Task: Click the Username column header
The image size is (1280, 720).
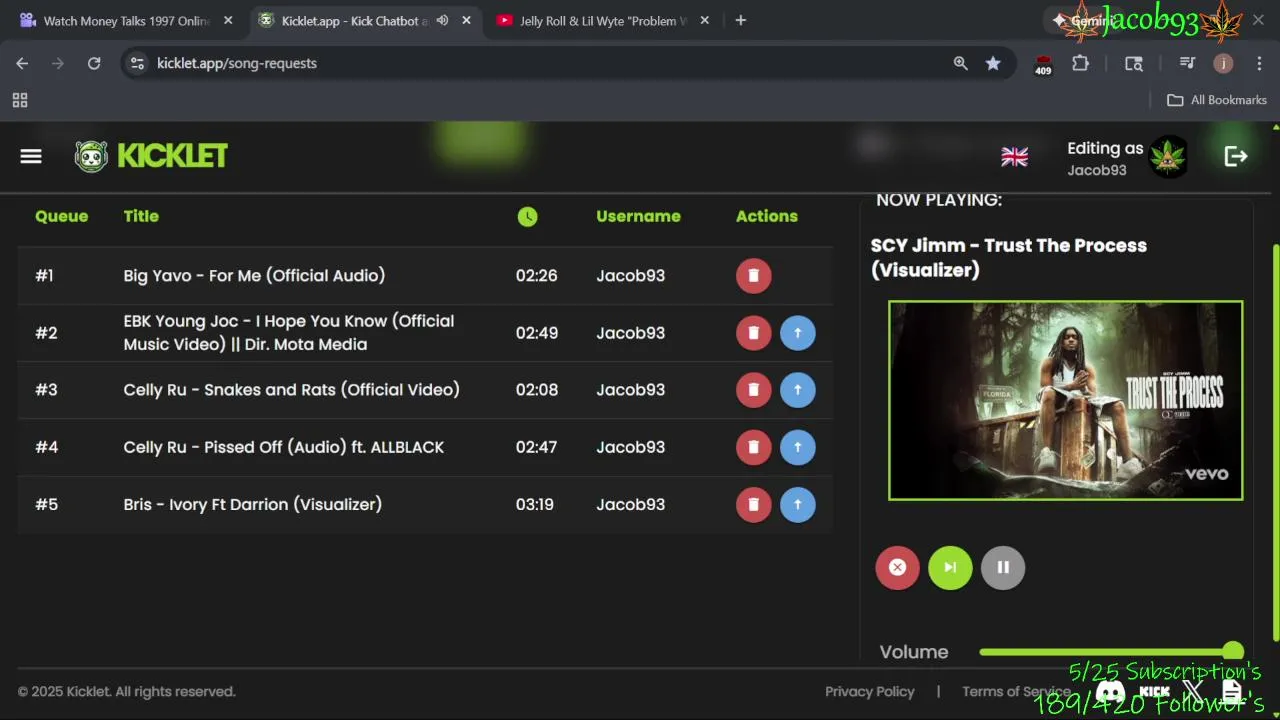Action: (638, 216)
